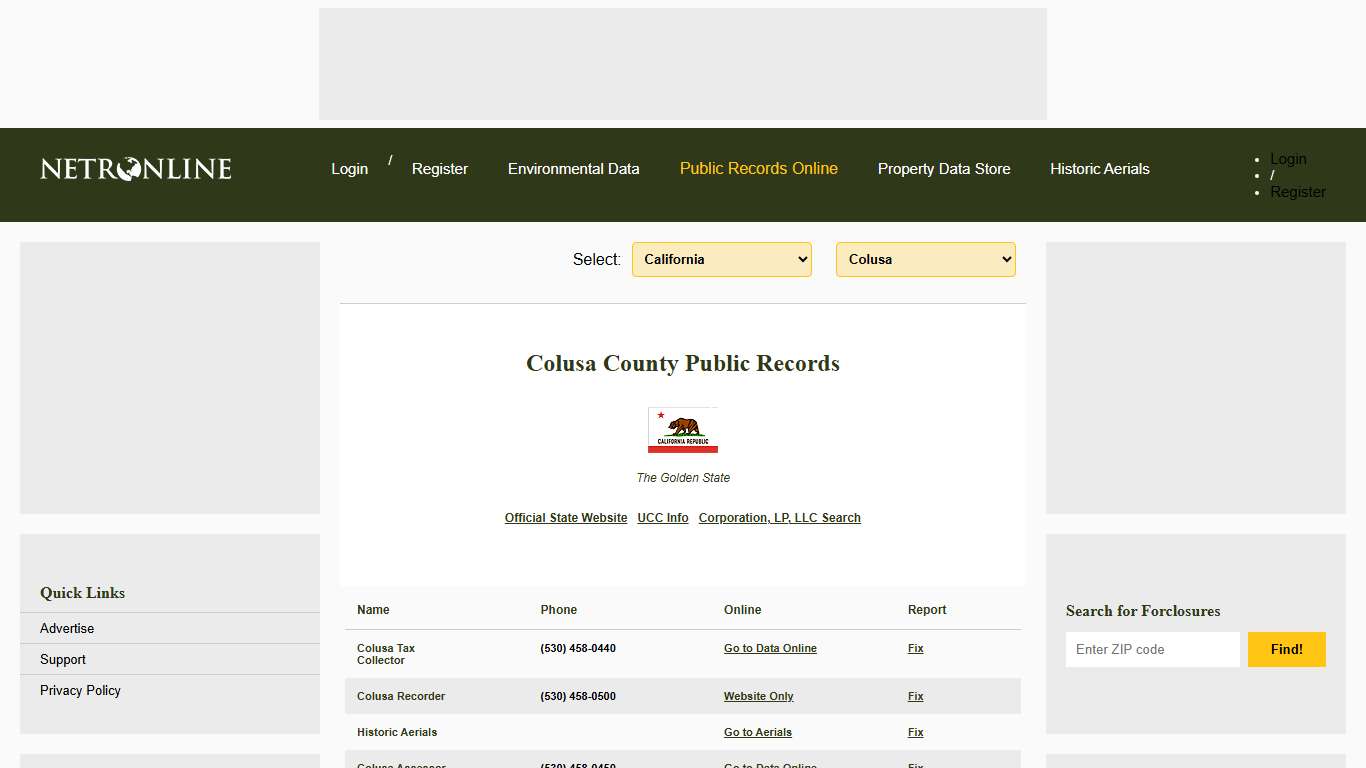Click the Privacy Policy link
1366x768 pixels.
click(80, 690)
